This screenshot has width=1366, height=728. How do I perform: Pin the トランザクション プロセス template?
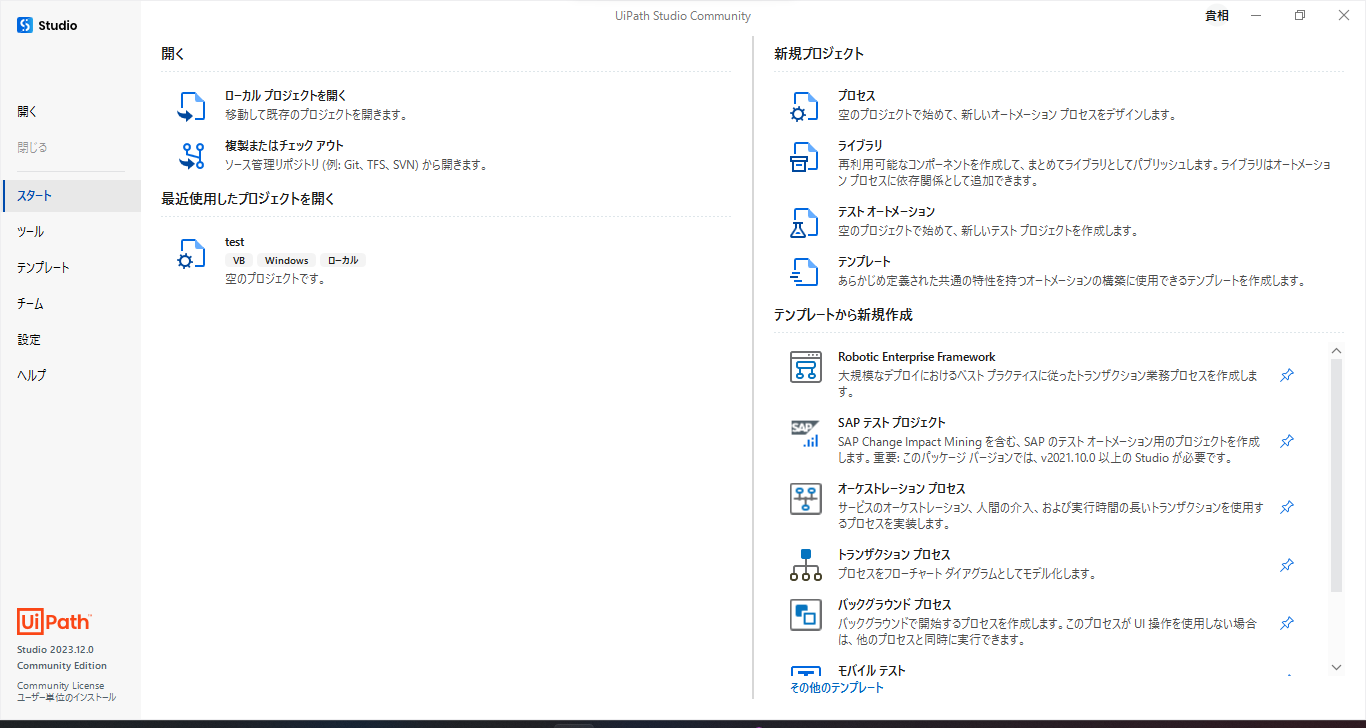pyautogui.click(x=1287, y=565)
